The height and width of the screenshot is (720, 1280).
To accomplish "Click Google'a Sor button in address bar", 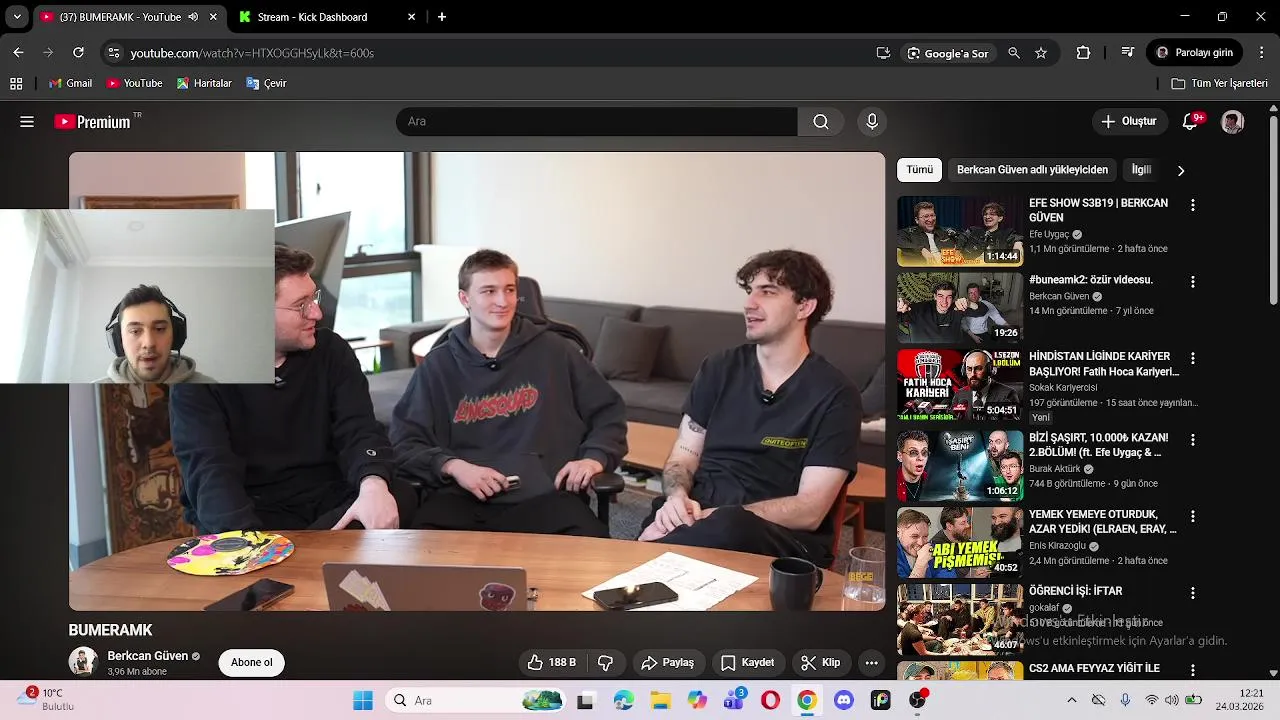I will 947,53.
